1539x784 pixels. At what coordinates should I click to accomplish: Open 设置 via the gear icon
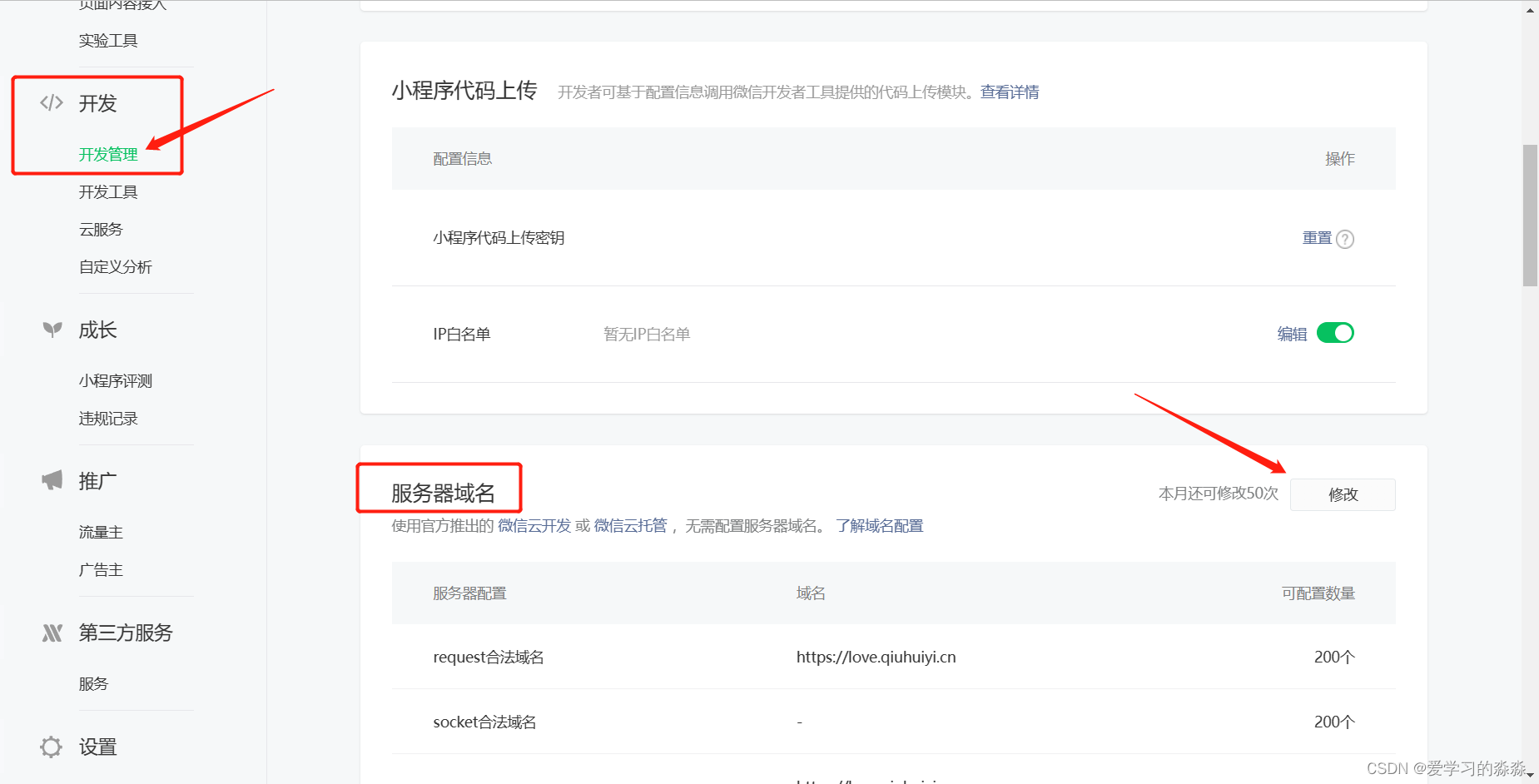51,747
